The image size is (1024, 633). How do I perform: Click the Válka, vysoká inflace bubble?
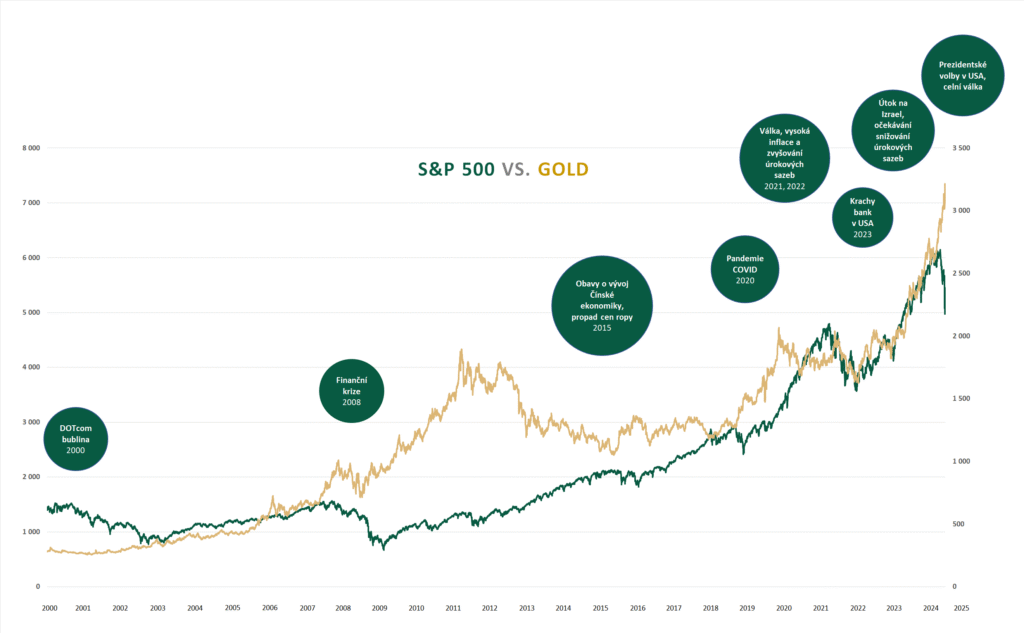tap(785, 158)
